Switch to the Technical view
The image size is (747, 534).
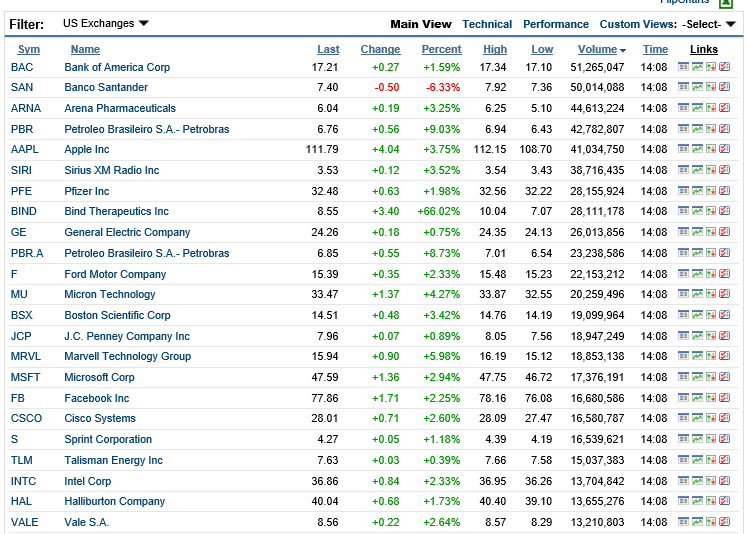487,24
